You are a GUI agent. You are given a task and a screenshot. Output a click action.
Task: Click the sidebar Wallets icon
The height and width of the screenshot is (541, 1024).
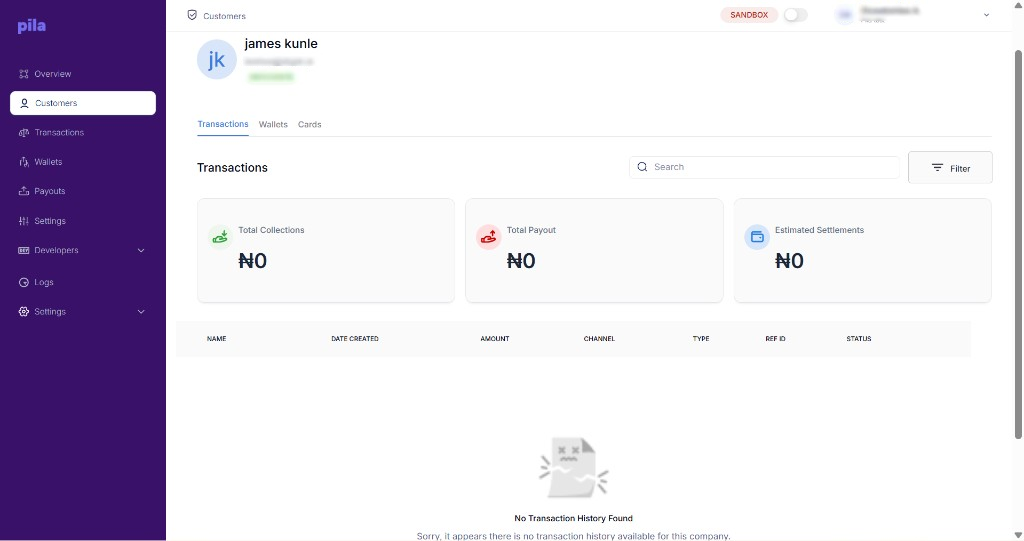point(24,162)
